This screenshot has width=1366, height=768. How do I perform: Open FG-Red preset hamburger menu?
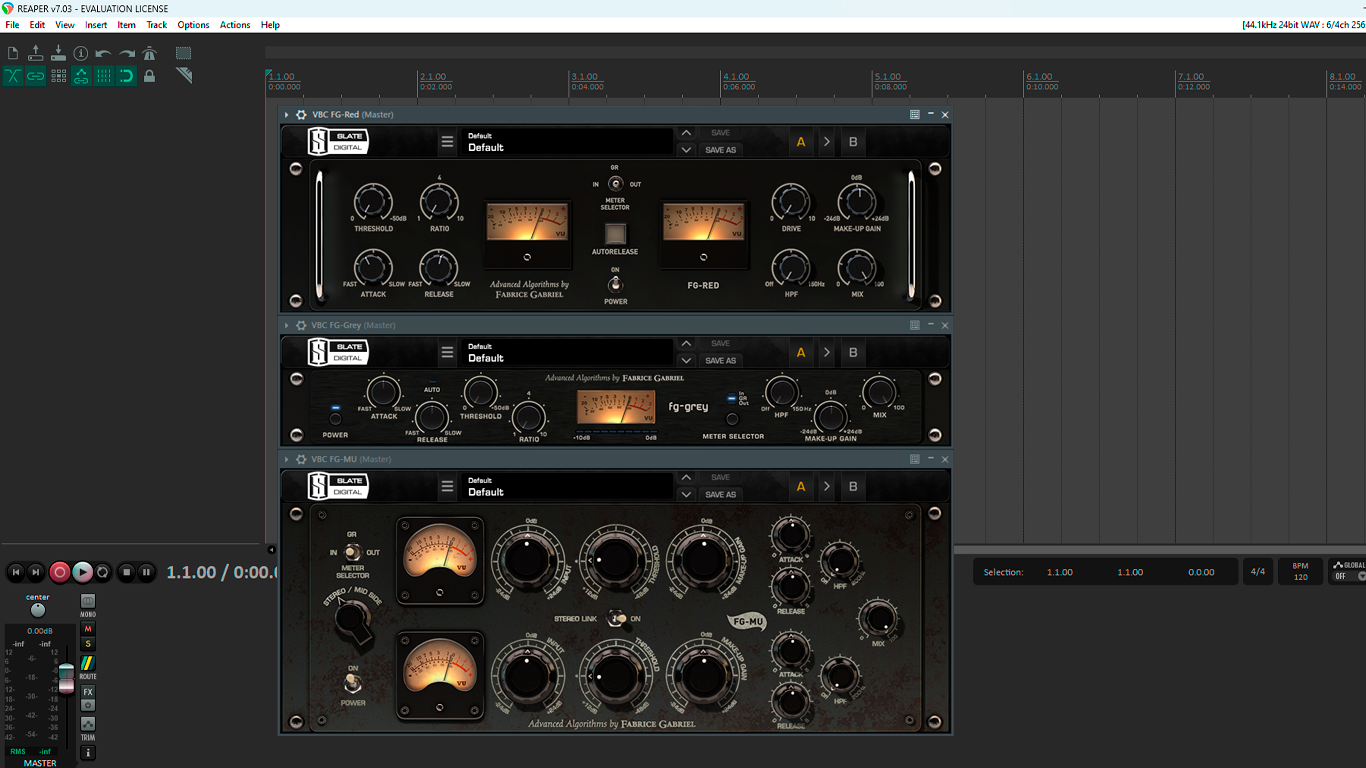(447, 142)
